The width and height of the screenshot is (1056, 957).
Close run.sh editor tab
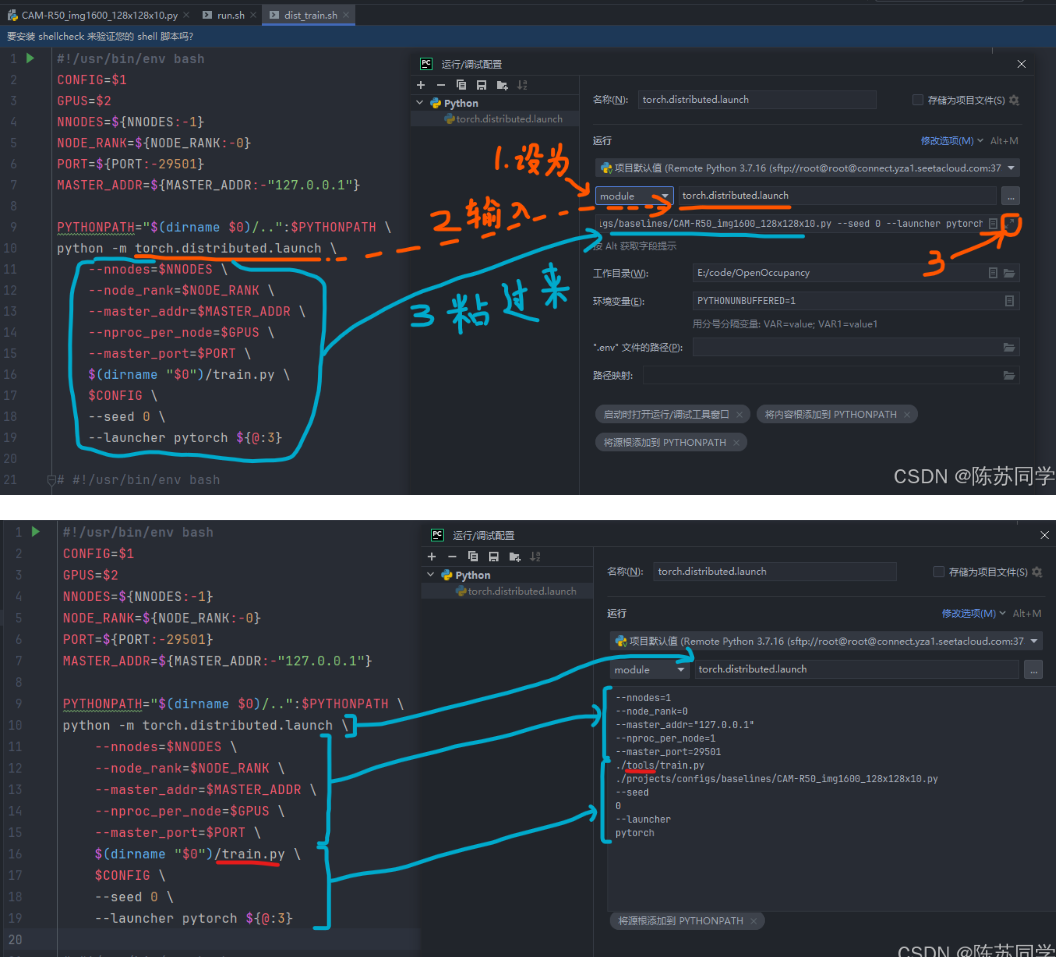(253, 15)
